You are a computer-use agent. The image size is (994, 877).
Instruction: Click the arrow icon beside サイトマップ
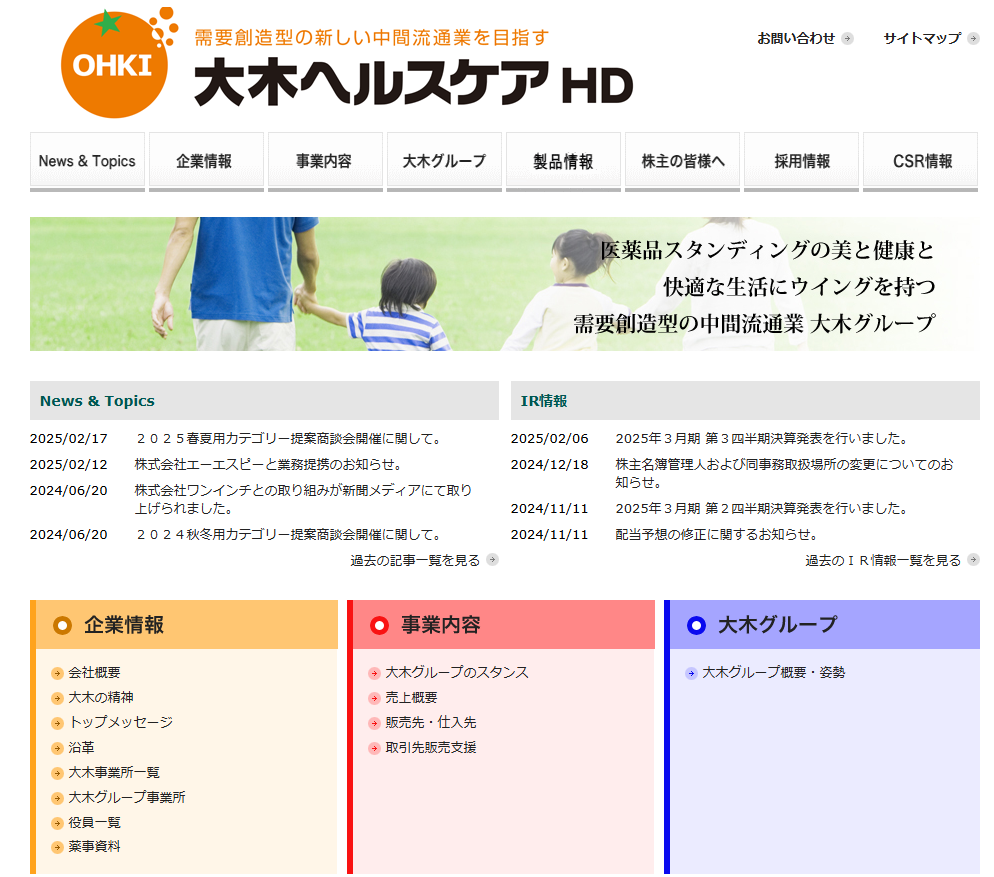pos(973,39)
